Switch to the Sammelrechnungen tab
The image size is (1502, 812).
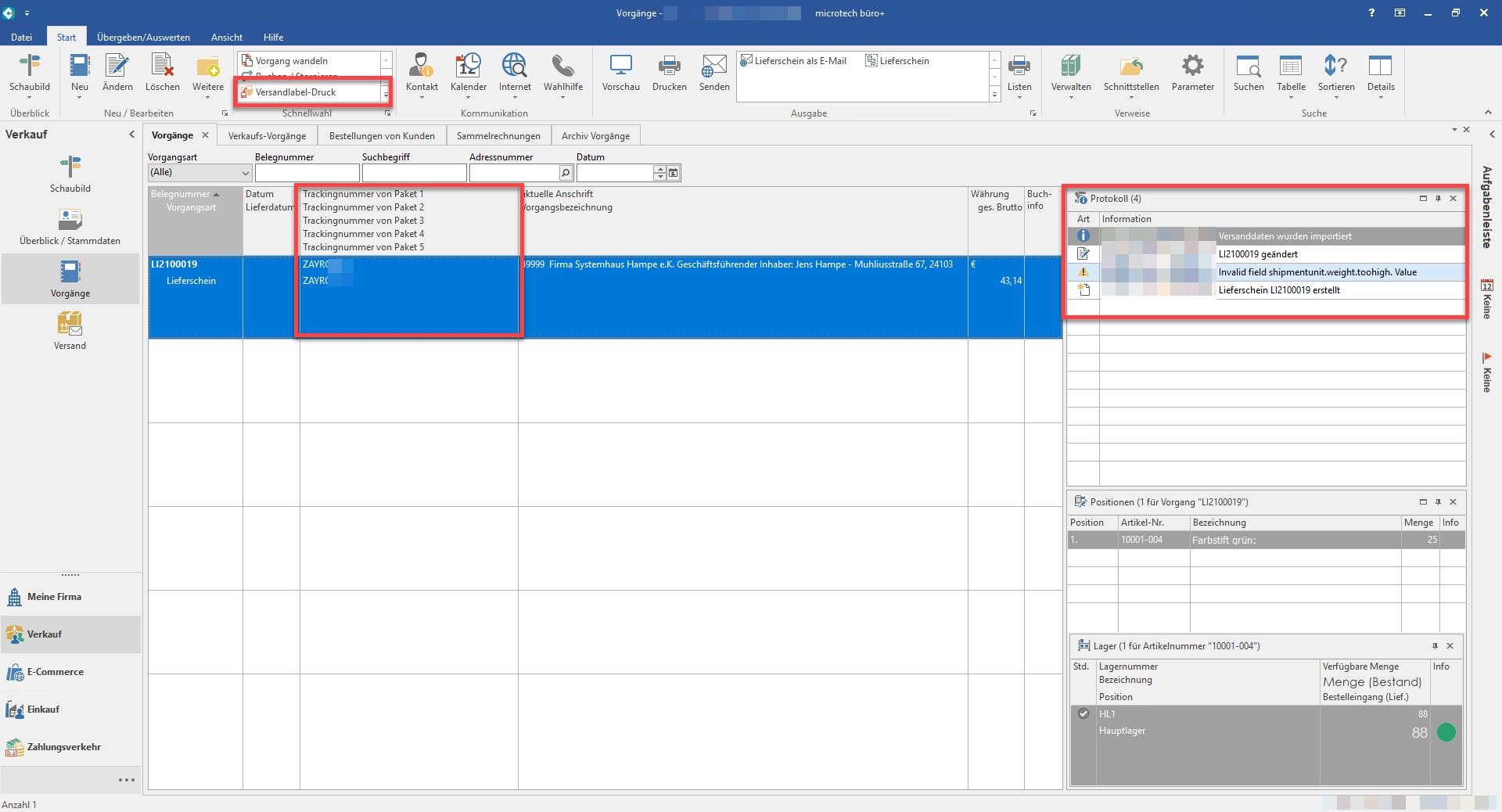498,135
